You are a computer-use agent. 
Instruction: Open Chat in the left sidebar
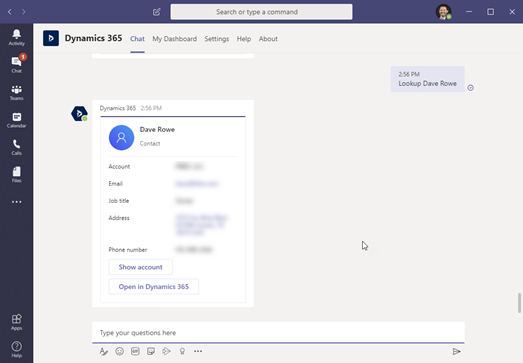pos(16,64)
